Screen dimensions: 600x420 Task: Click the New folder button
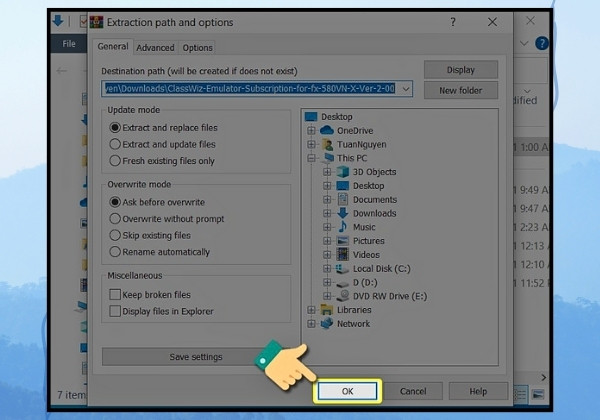461,91
